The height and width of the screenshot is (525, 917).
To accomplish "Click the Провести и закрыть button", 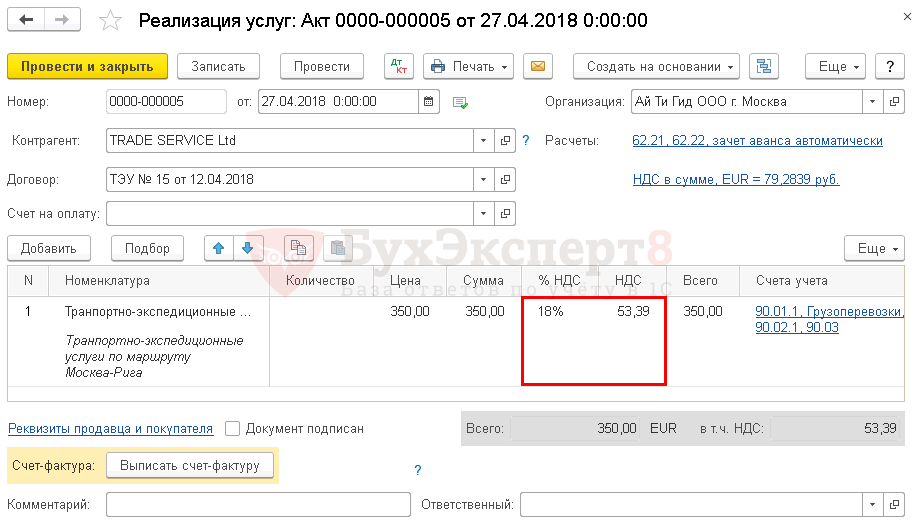I will [x=87, y=67].
